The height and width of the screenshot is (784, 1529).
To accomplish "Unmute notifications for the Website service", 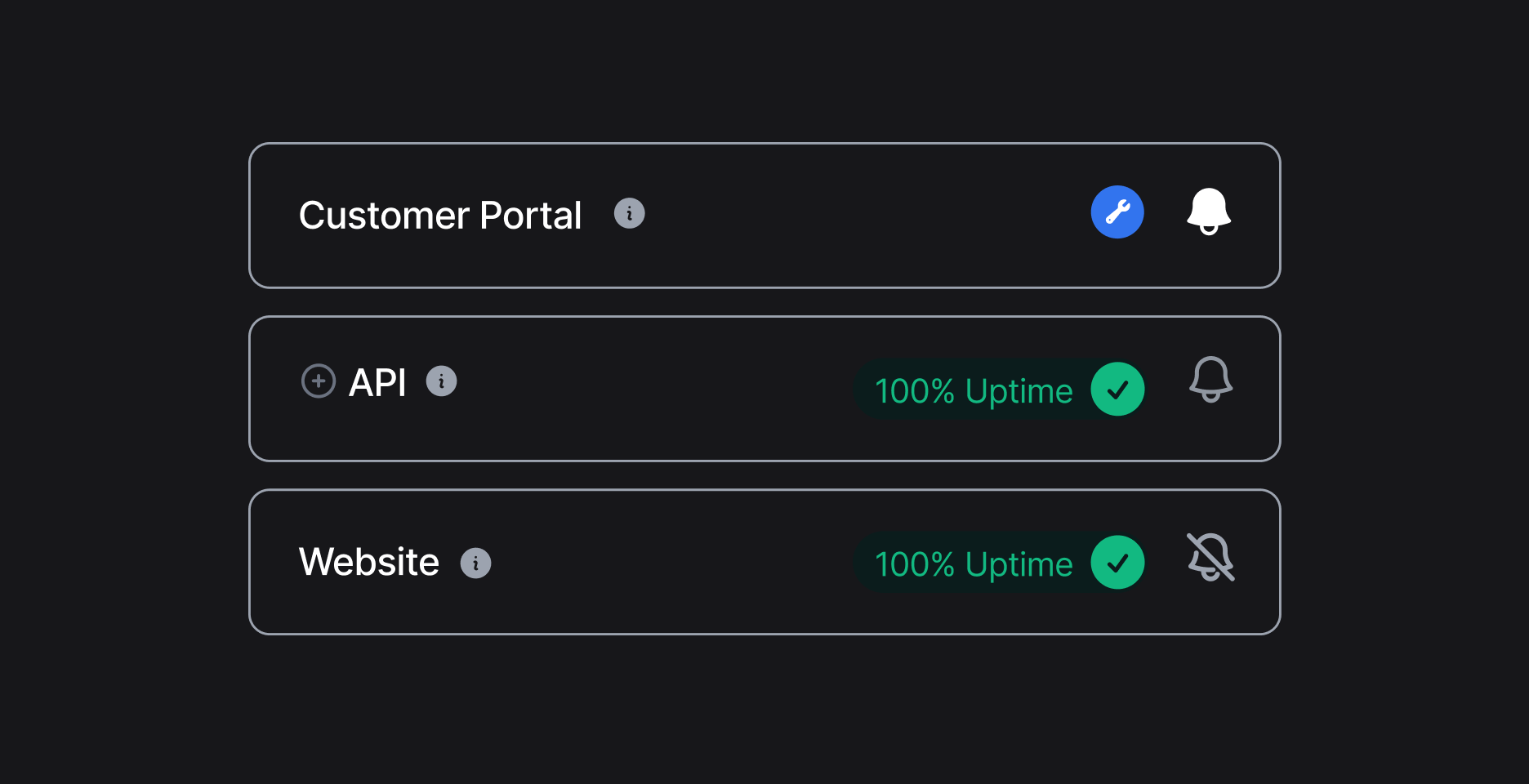I will pos(1211,559).
